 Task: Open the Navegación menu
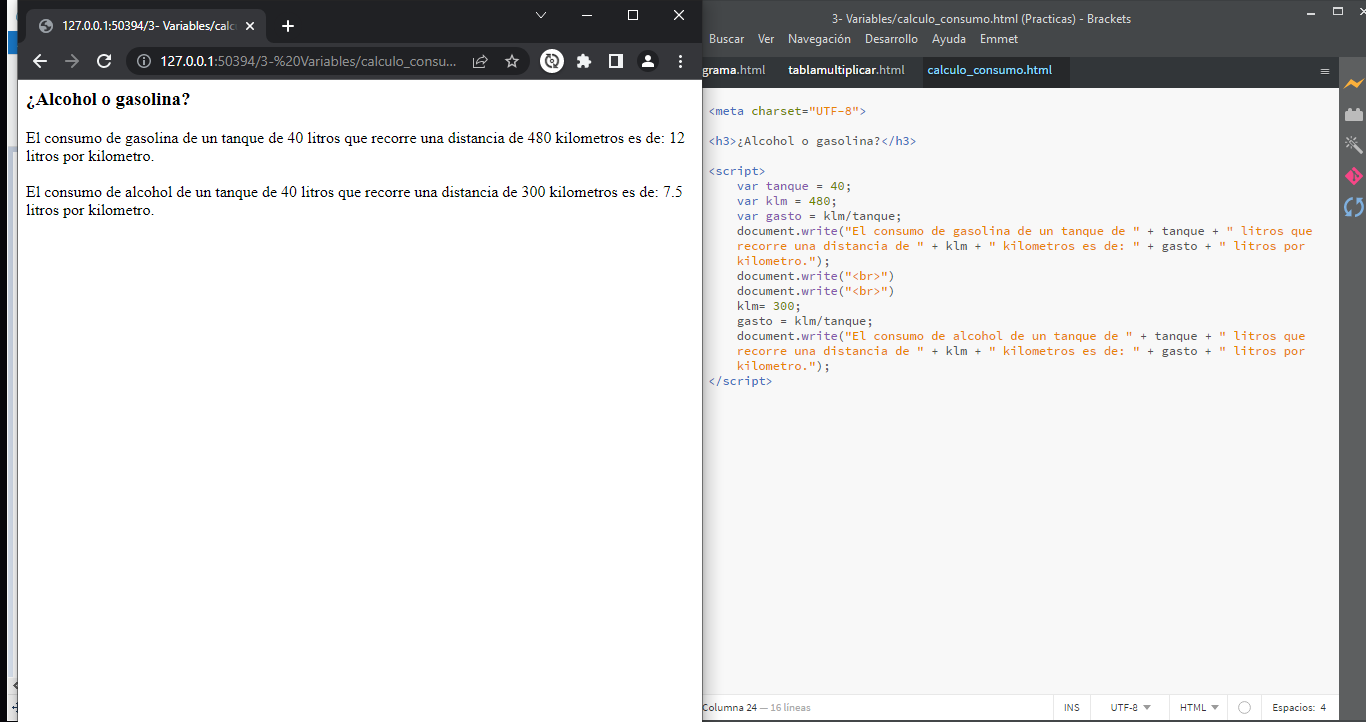click(819, 39)
